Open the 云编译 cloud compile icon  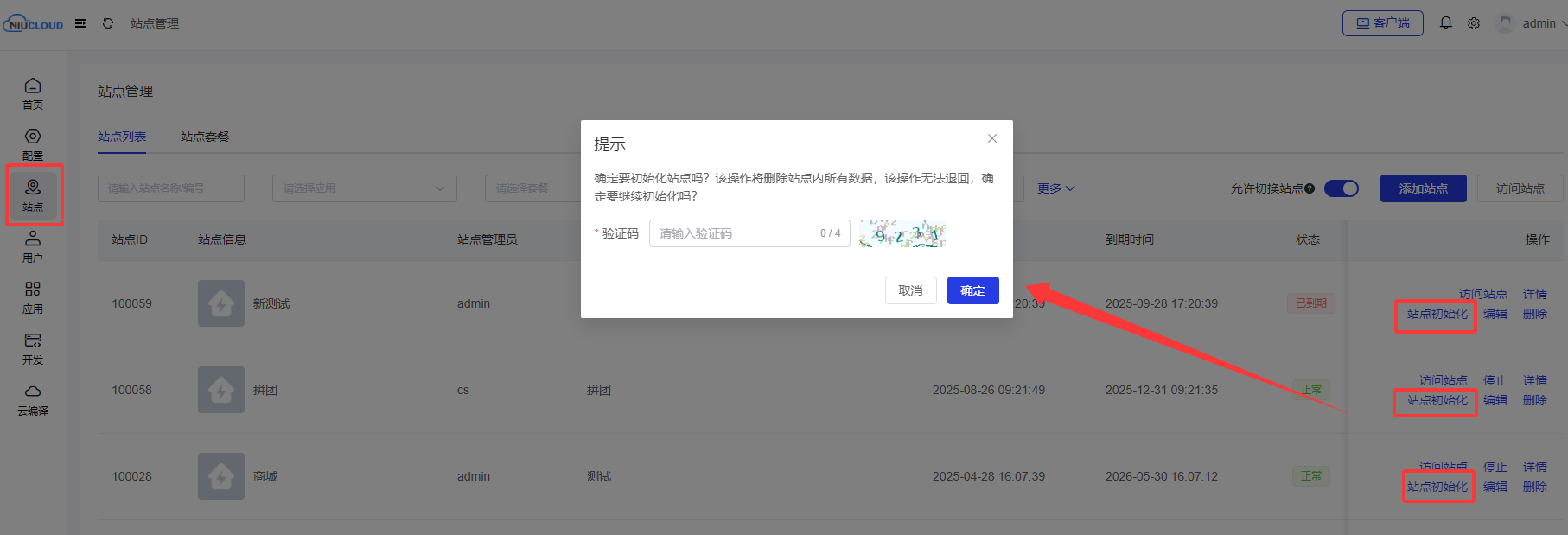pyautogui.click(x=33, y=398)
